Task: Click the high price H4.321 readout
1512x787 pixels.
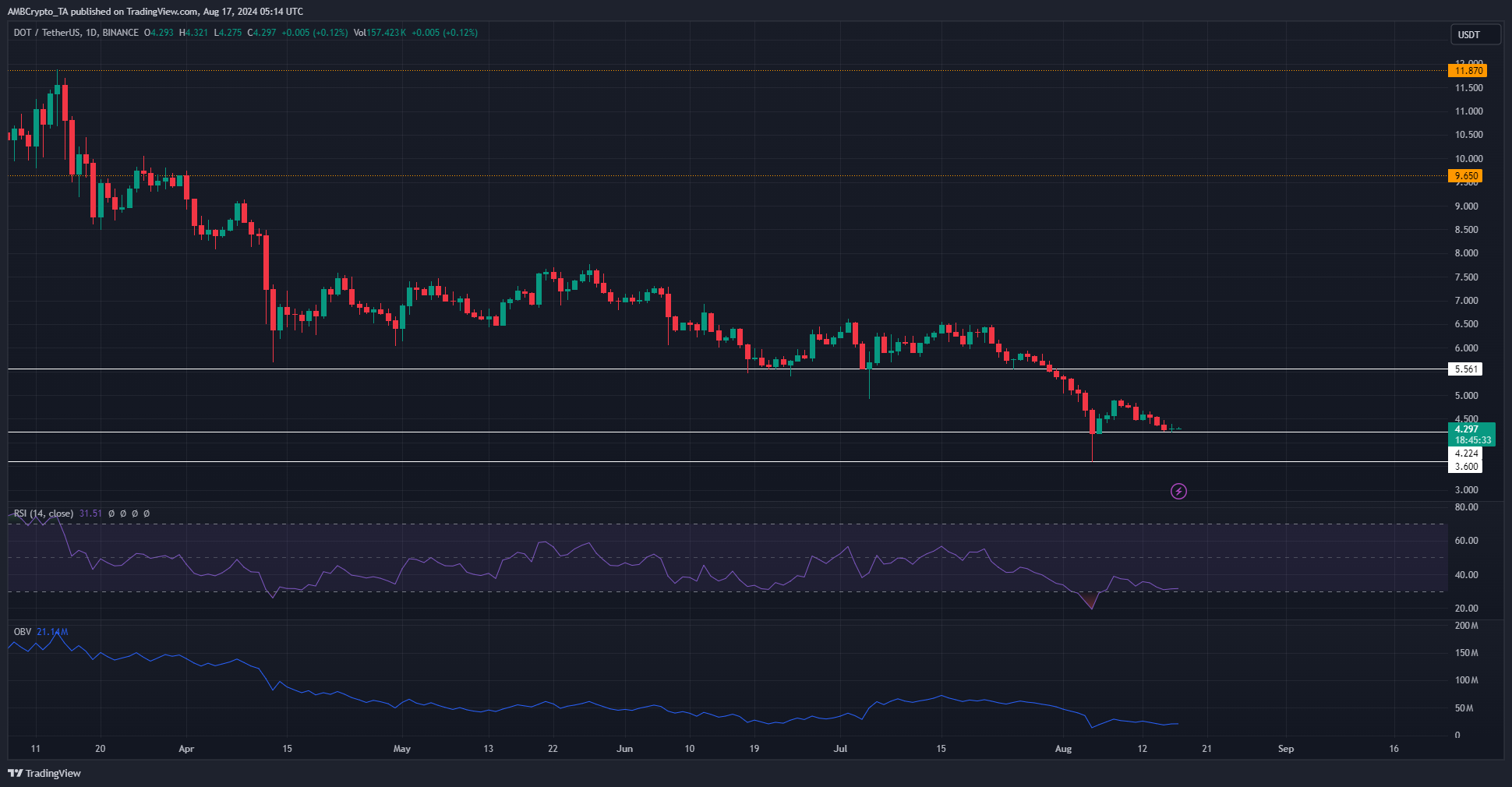Action: tap(194, 33)
